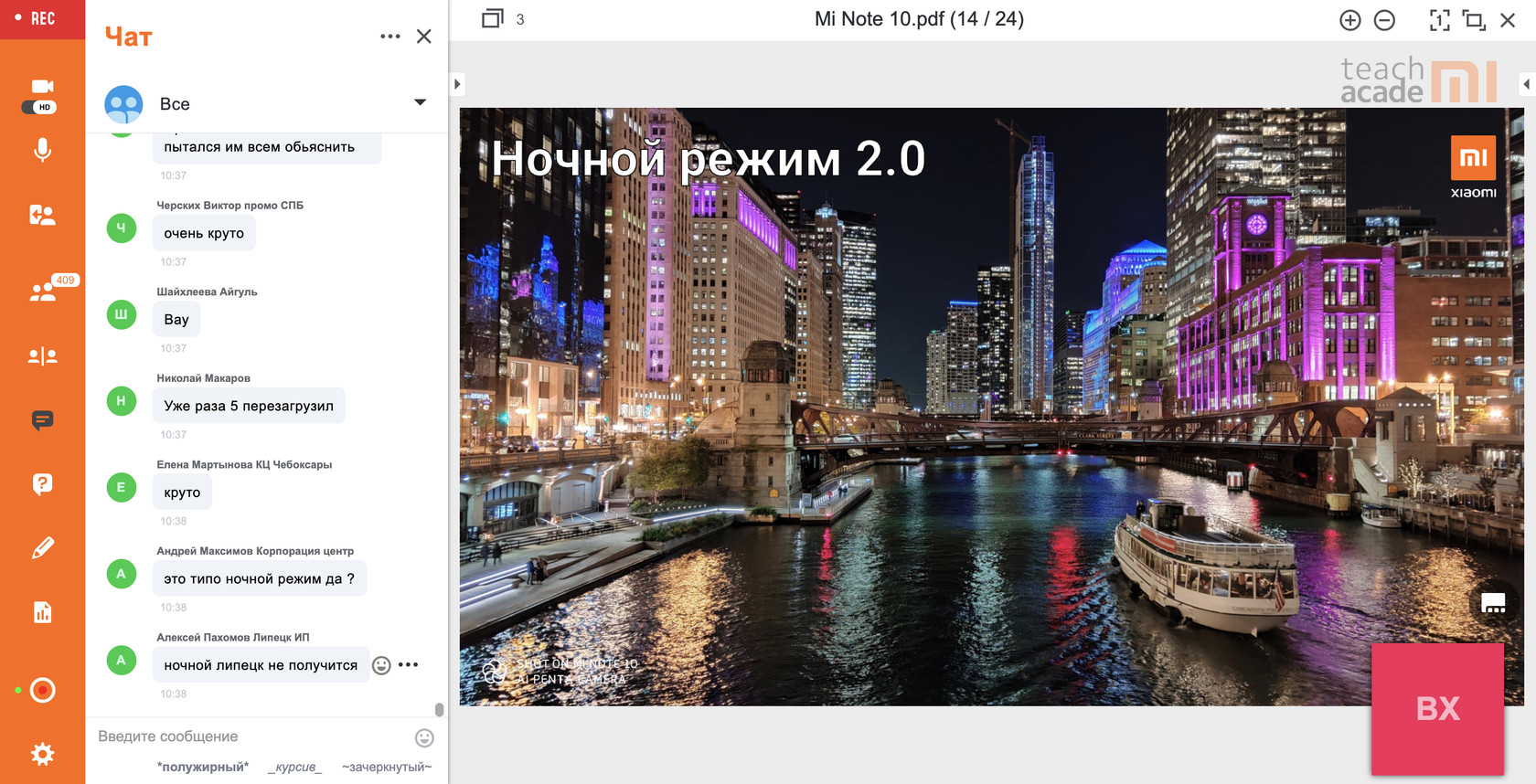The width and height of the screenshot is (1536, 784).
Task: Click the REC recording indicator
Action: click(x=42, y=19)
